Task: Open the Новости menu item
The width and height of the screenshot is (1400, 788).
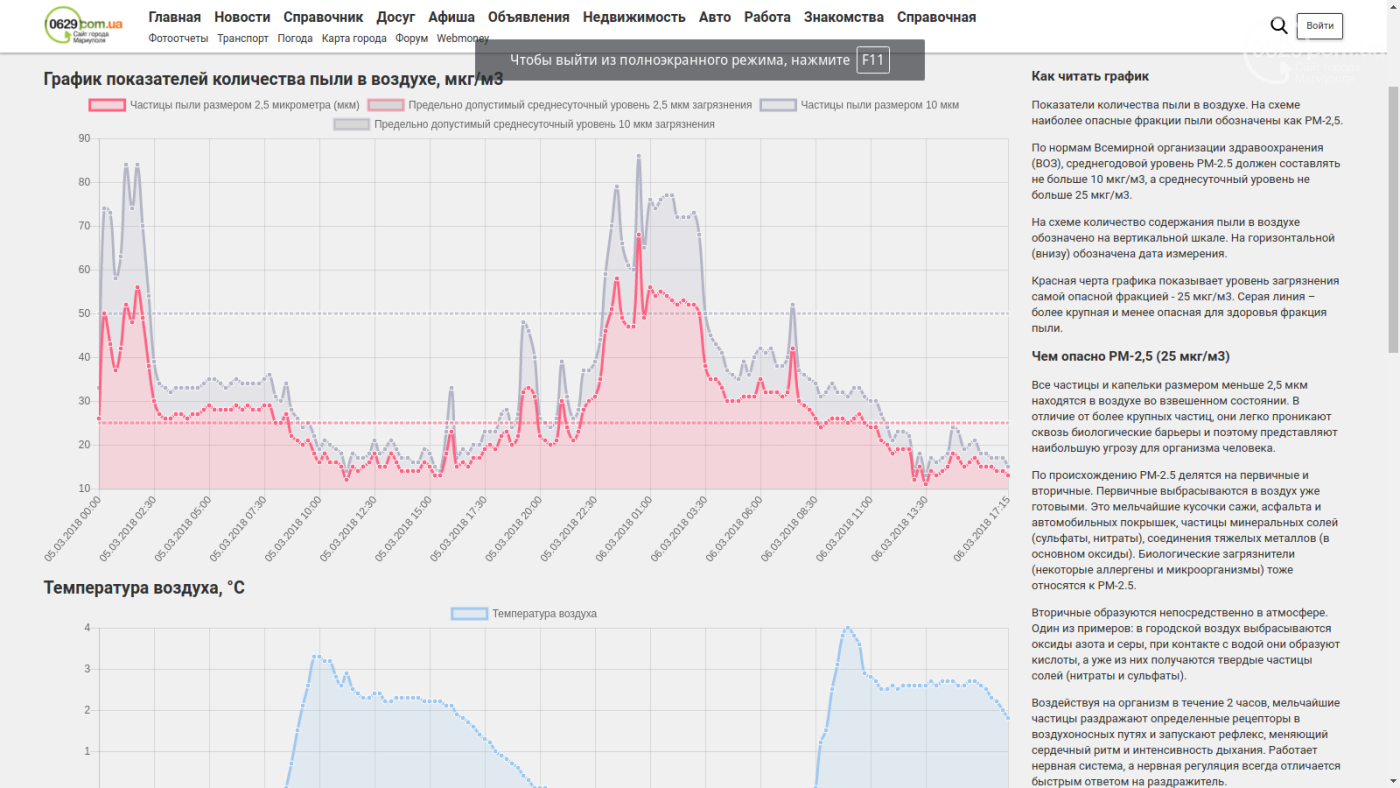Action: (242, 17)
